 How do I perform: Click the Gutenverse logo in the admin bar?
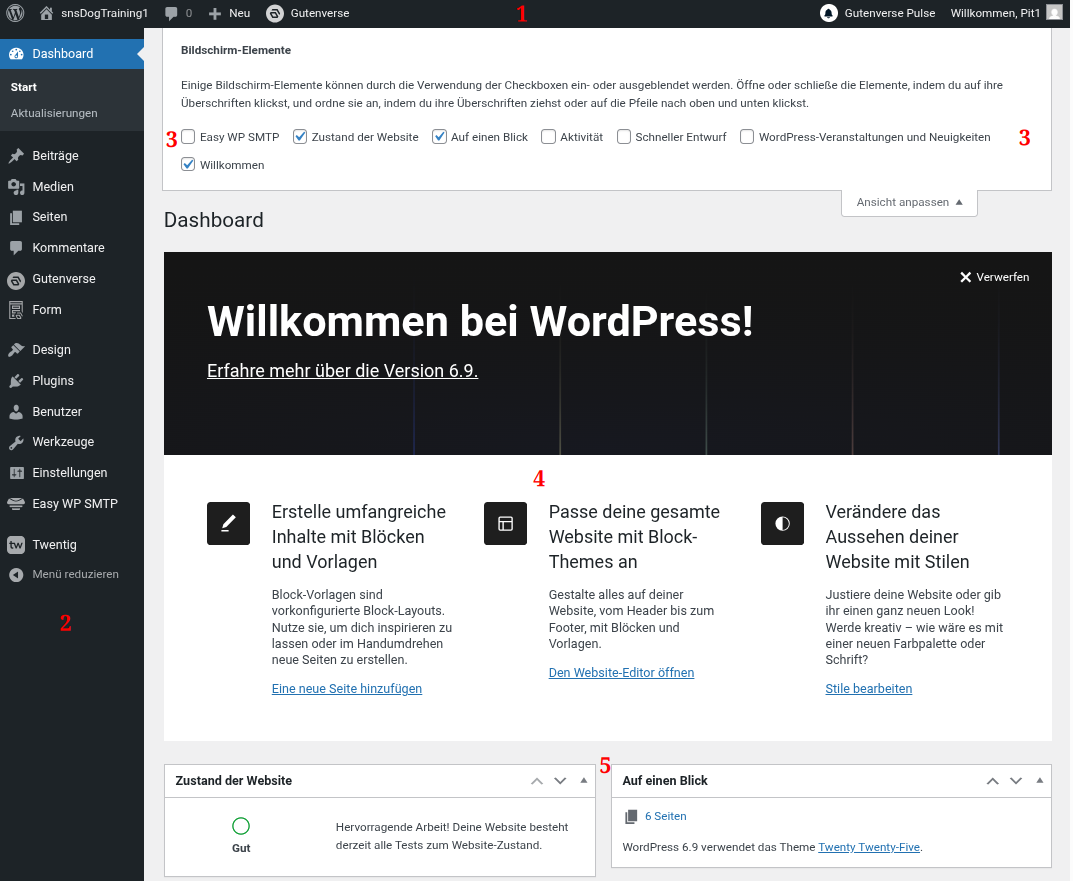point(275,14)
